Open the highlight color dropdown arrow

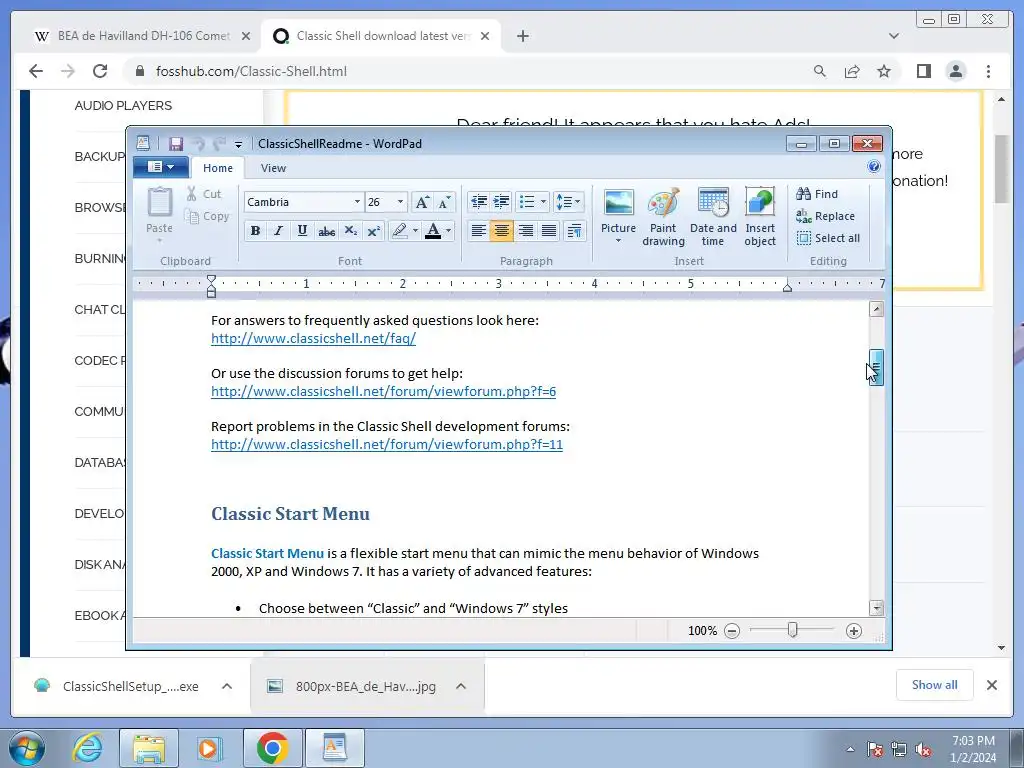pyautogui.click(x=415, y=231)
